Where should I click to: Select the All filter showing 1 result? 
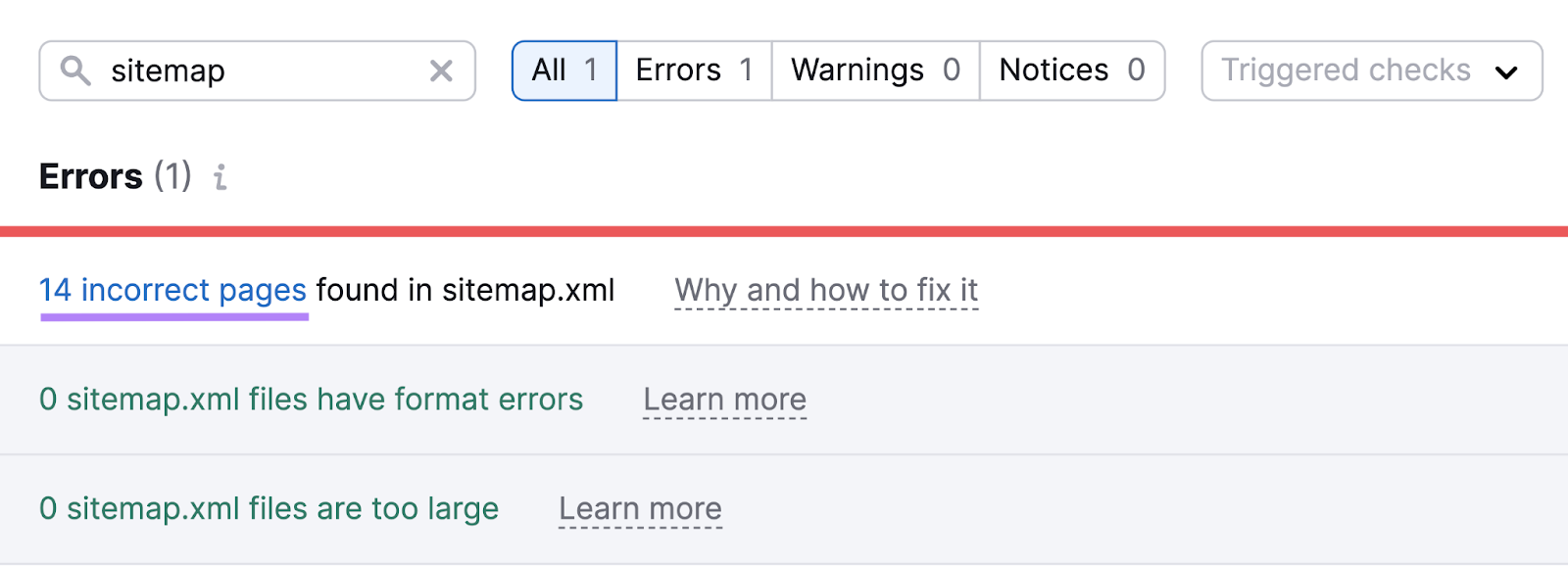(x=563, y=70)
